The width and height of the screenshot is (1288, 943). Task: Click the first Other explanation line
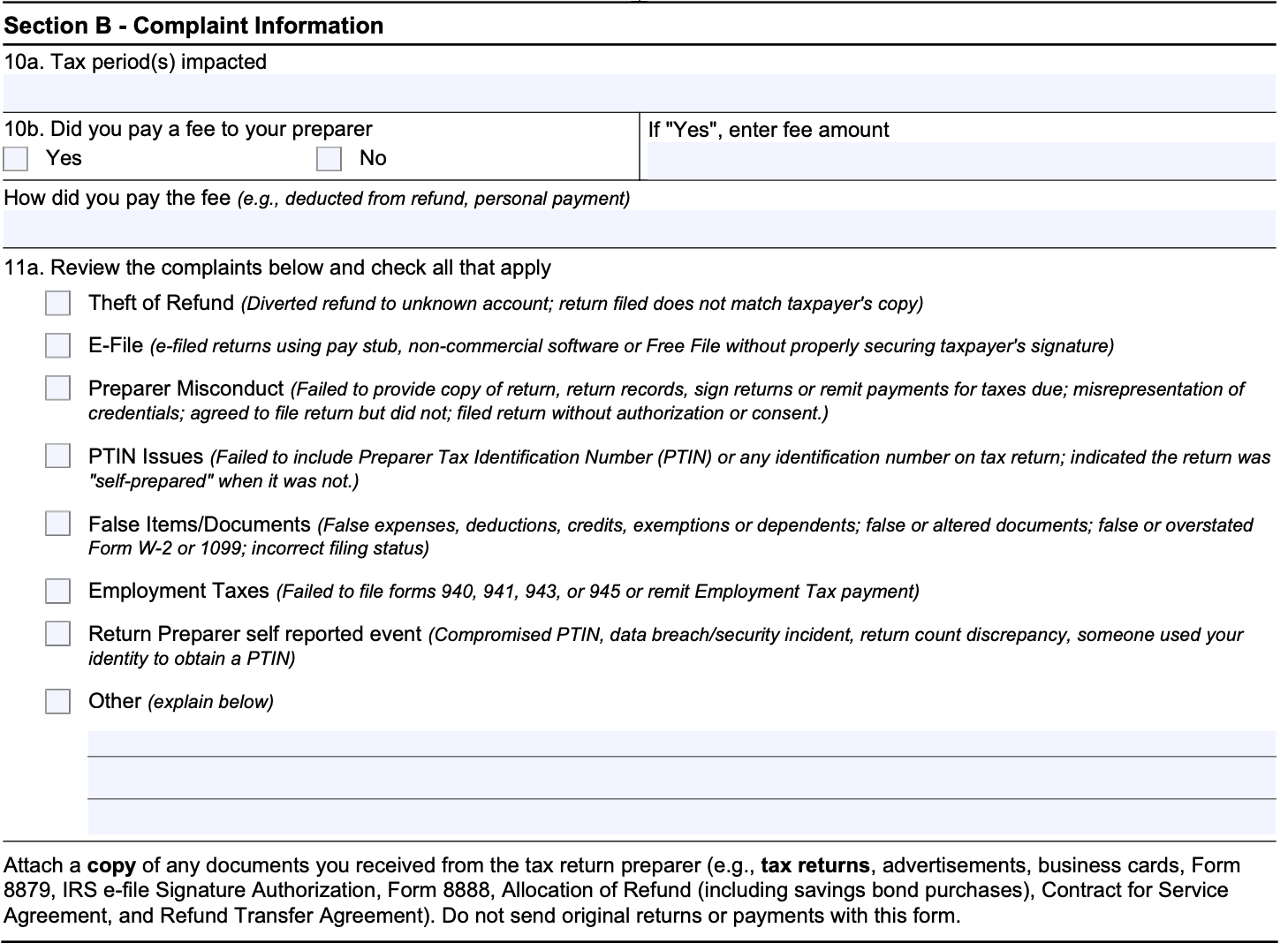681,743
